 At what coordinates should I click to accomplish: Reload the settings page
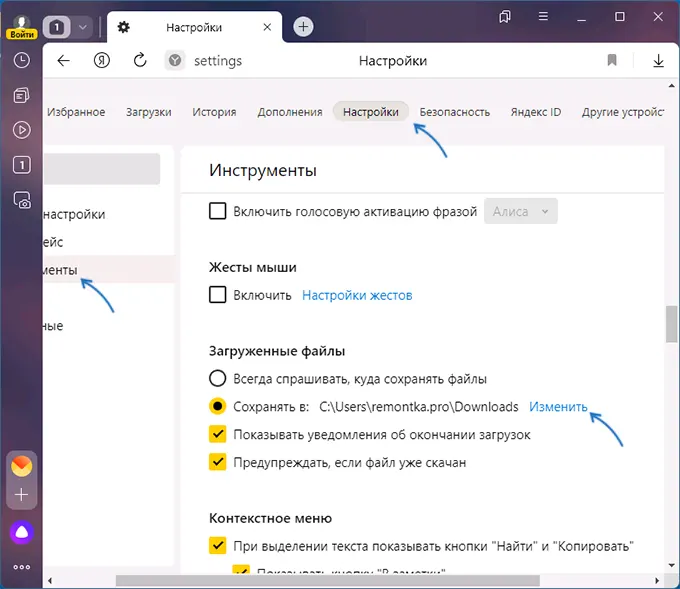140,60
